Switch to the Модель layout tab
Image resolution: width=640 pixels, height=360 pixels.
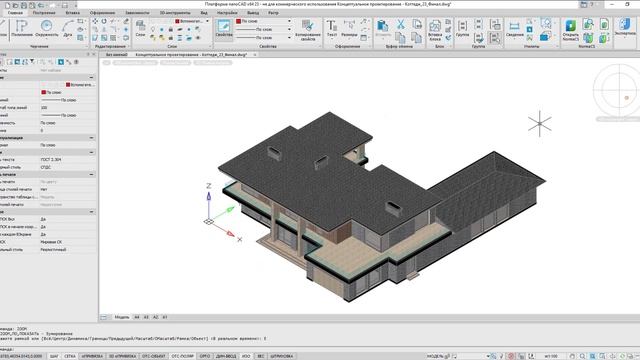pyautogui.click(x=122, y=317)
